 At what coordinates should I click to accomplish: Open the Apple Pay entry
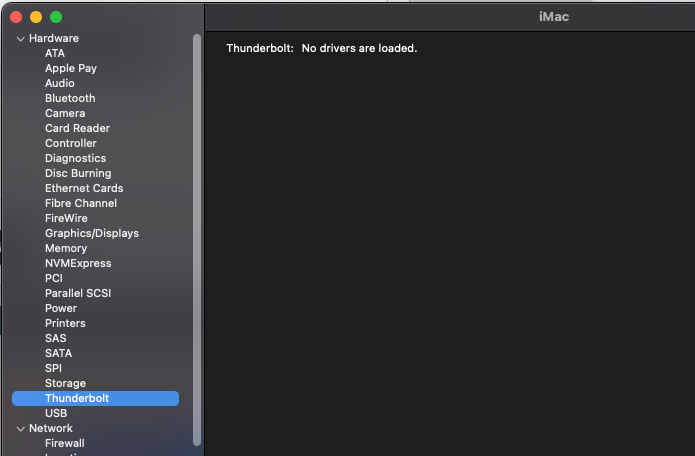pos(71,68)
